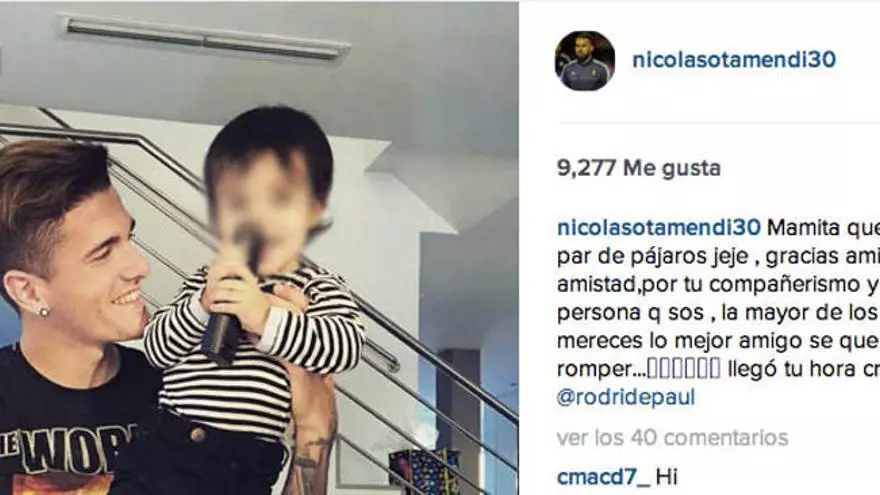Screen dimensions: 880x495
Task: Click the caption text par de pájaros jeje
Action: tap(653, 256)
